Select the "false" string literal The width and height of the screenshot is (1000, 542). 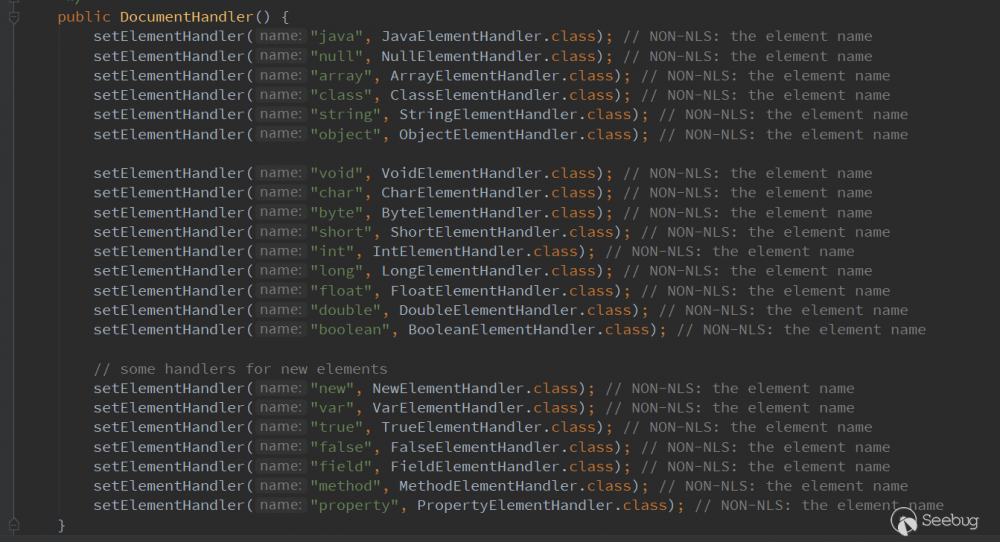[341, 447]
